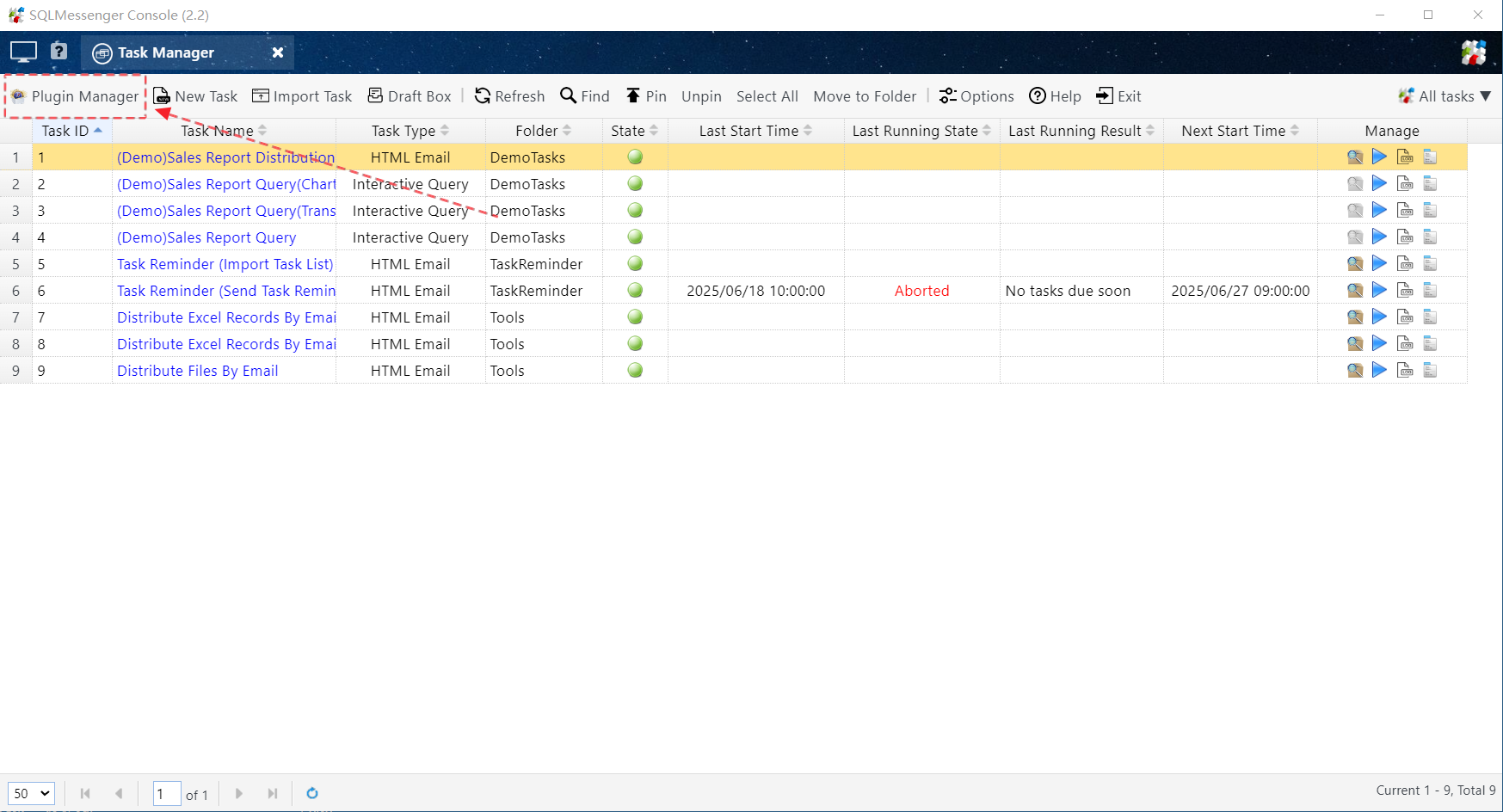
Task: Open (Demo)Sales Report Distribution task link
Action: point(225,157)
